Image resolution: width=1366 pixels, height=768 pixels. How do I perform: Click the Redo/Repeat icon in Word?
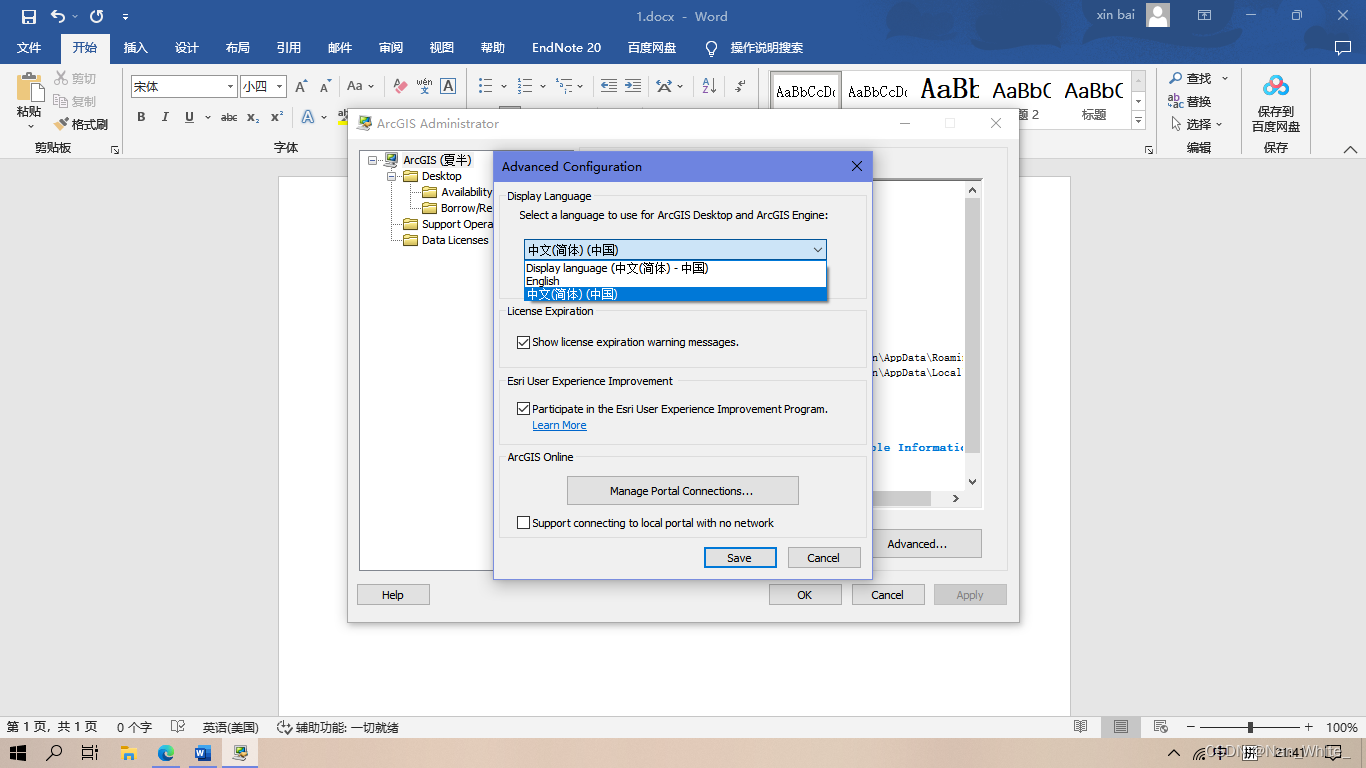point(96,16)
